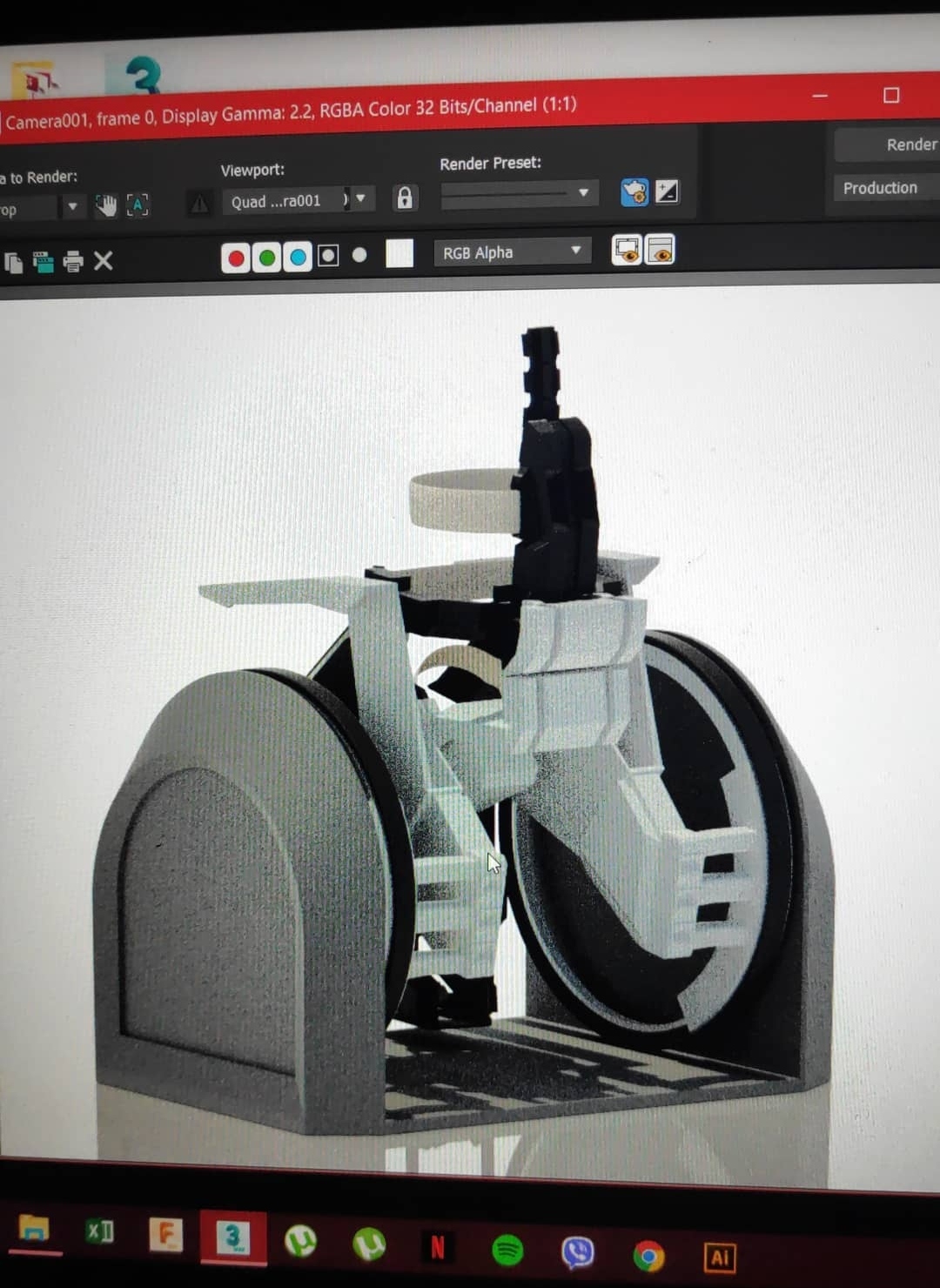Screen dimensions: 940x1288
Task: Toggle the red channel display
Action: click(x=236, y=258)
